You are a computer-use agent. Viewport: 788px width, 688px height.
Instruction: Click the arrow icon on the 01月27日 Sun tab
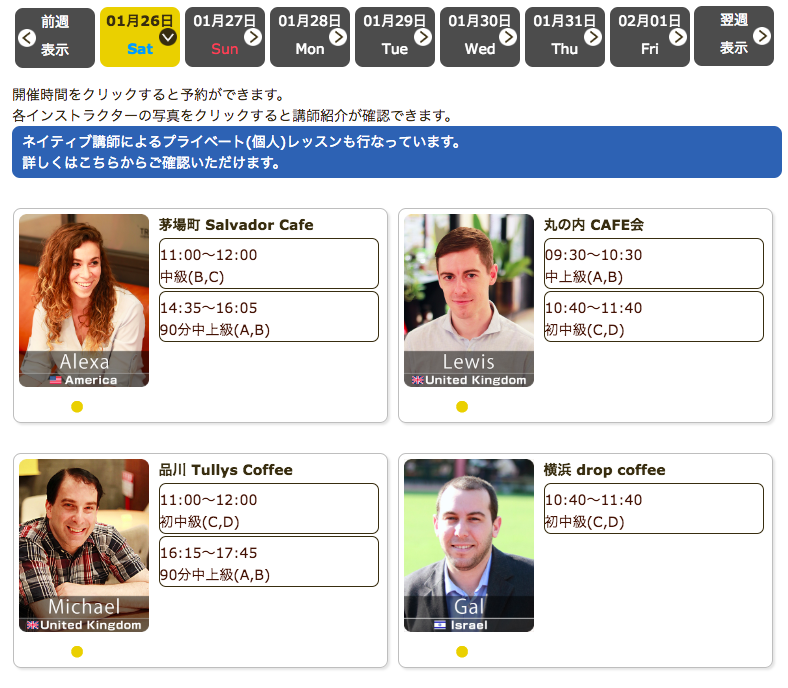coord(253,37)
